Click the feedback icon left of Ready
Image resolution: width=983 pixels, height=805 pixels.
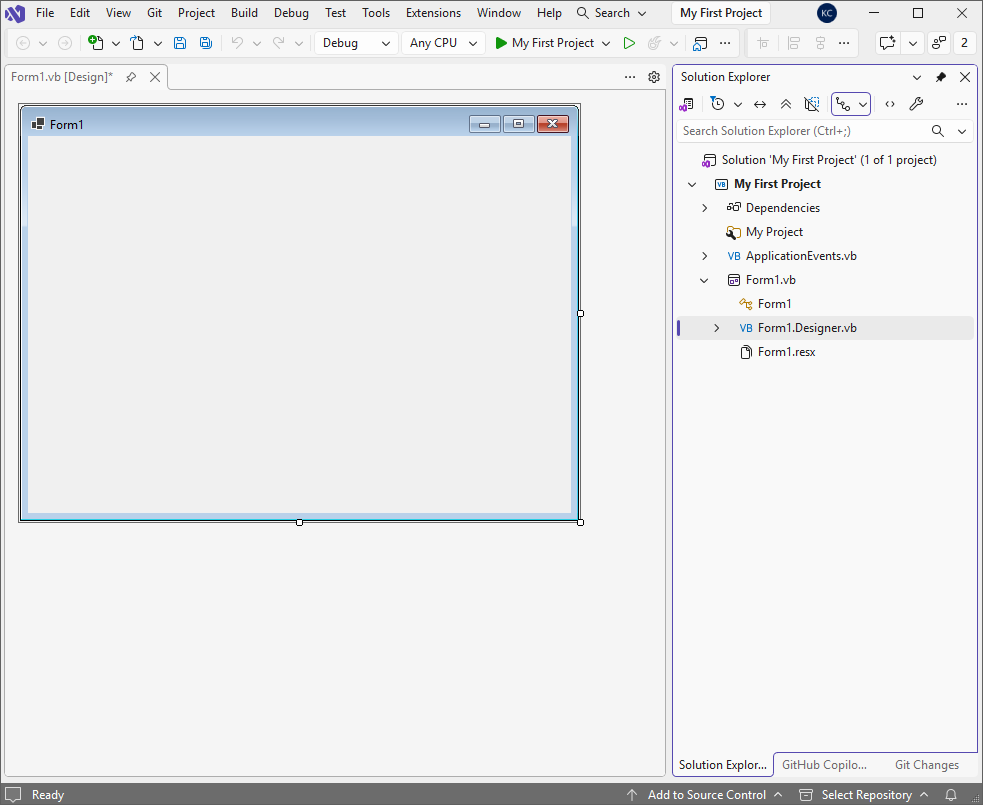13,794
